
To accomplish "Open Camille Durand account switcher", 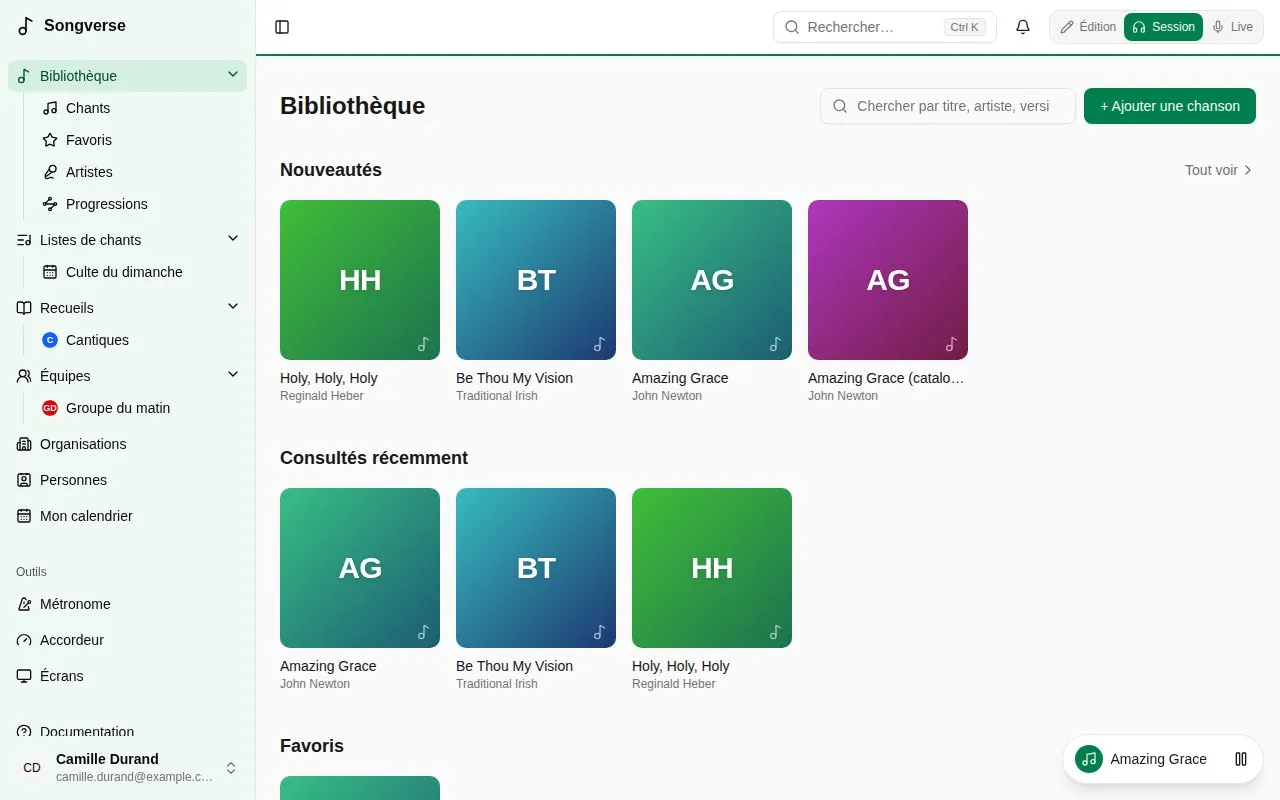I will 127,768.
